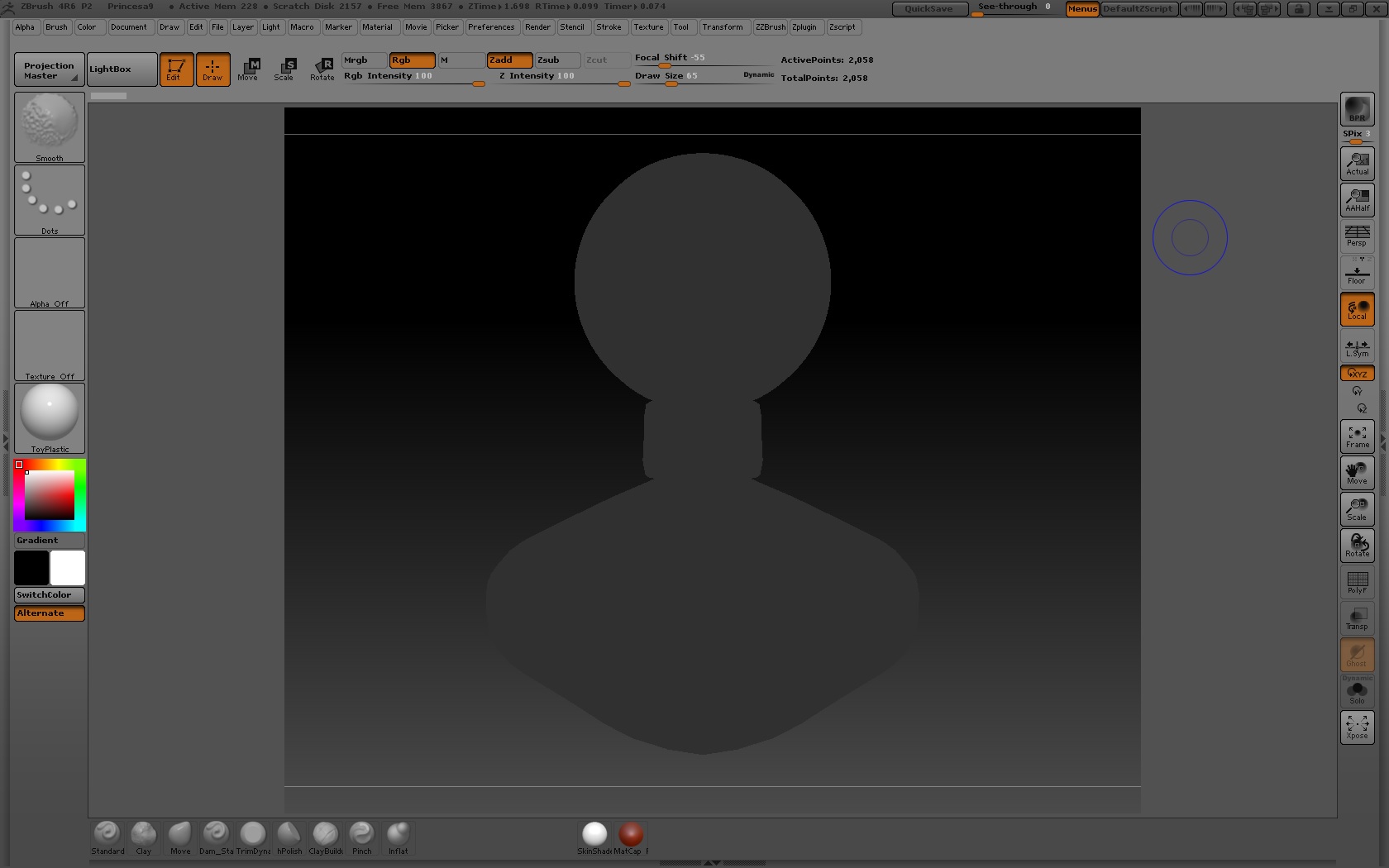Toggle Rgb painting mode
The width and height of the screenshot is (1389, 868).
point(411,60)
